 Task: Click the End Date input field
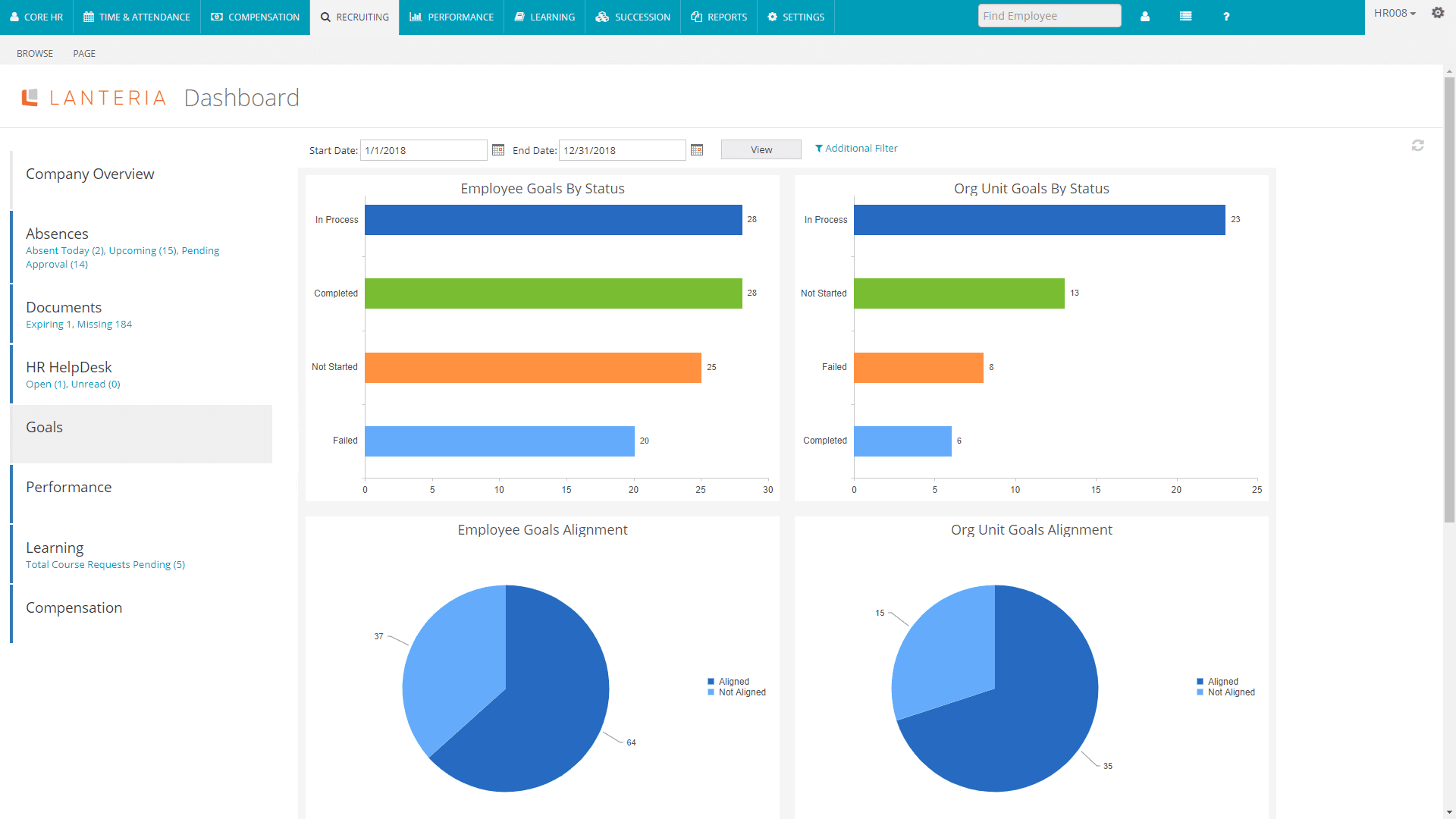click(622, 150)
